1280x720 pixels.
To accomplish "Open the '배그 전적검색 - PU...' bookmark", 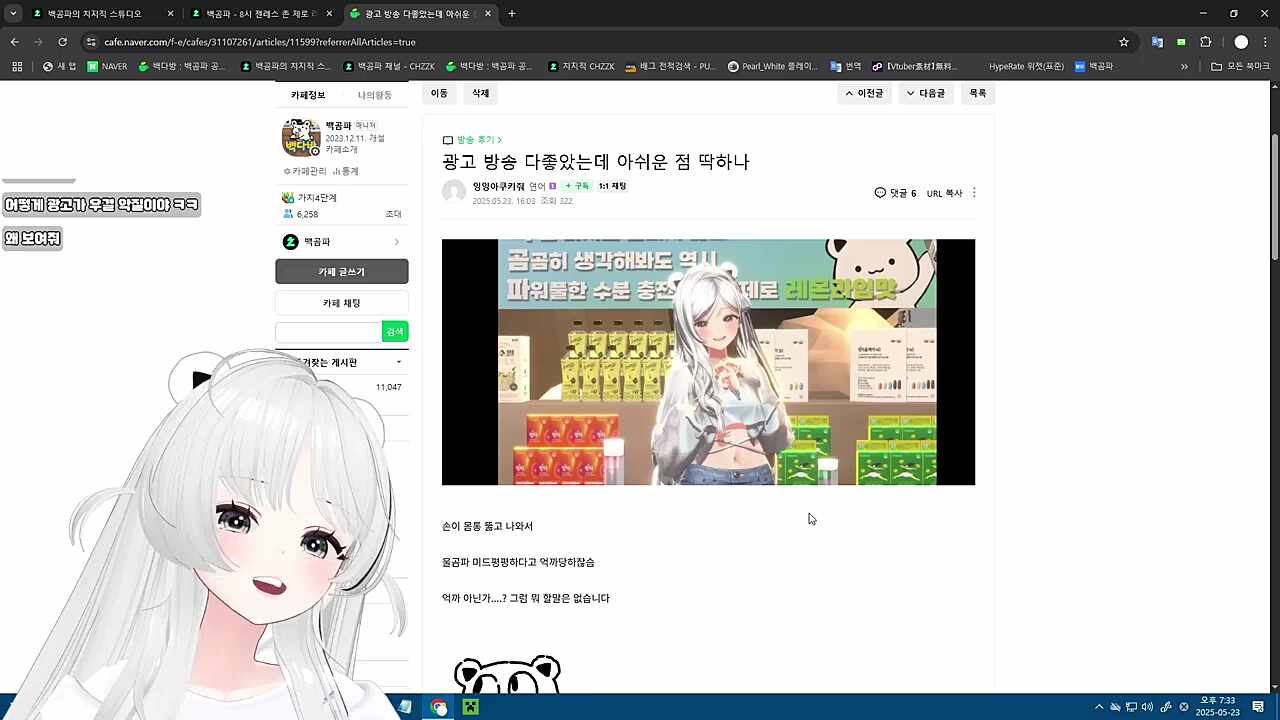I will point(670,66).
